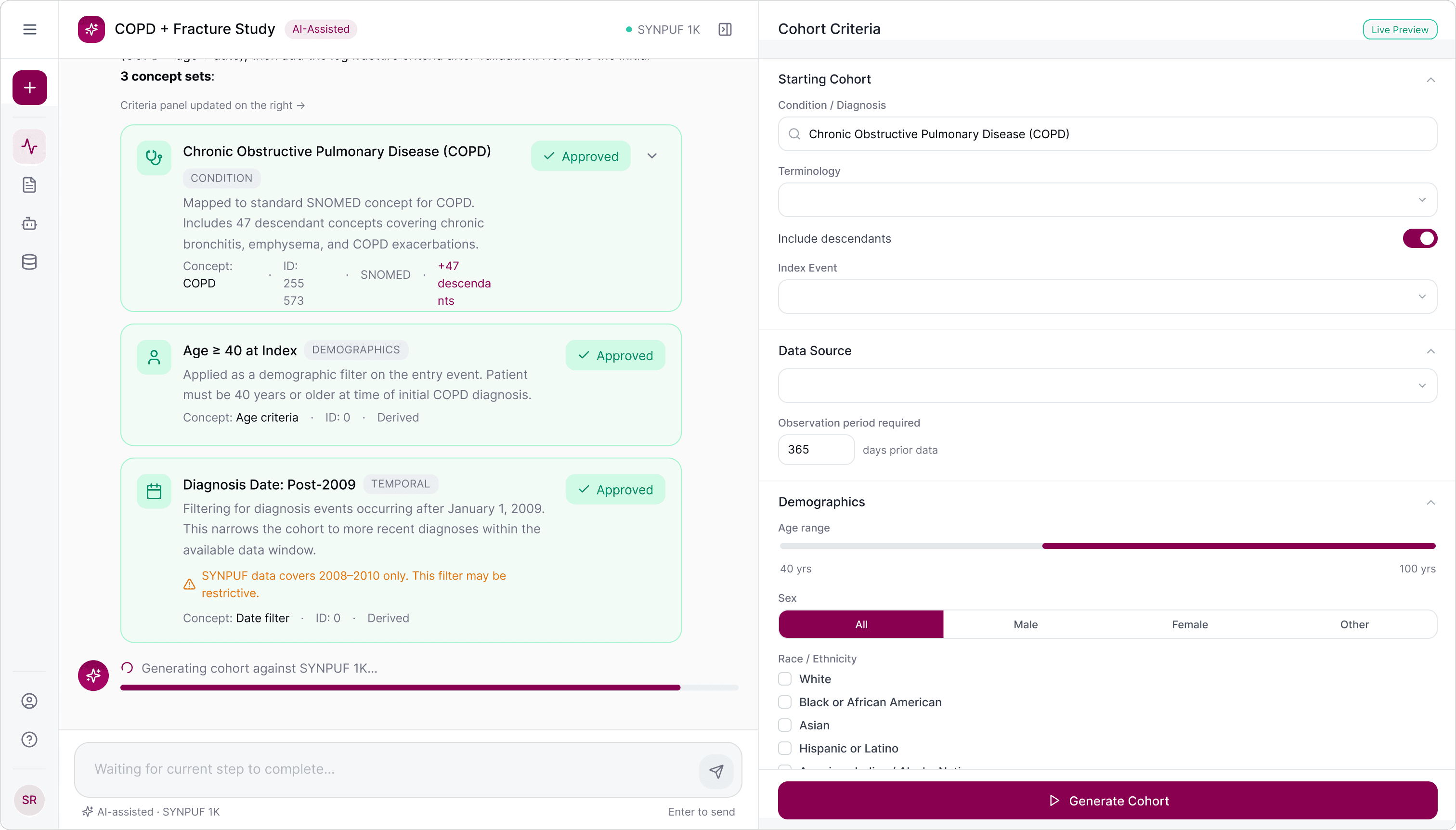Collapse the Demographics section
Viewport: 1456px width, 830px height.
coord(1431,502)
